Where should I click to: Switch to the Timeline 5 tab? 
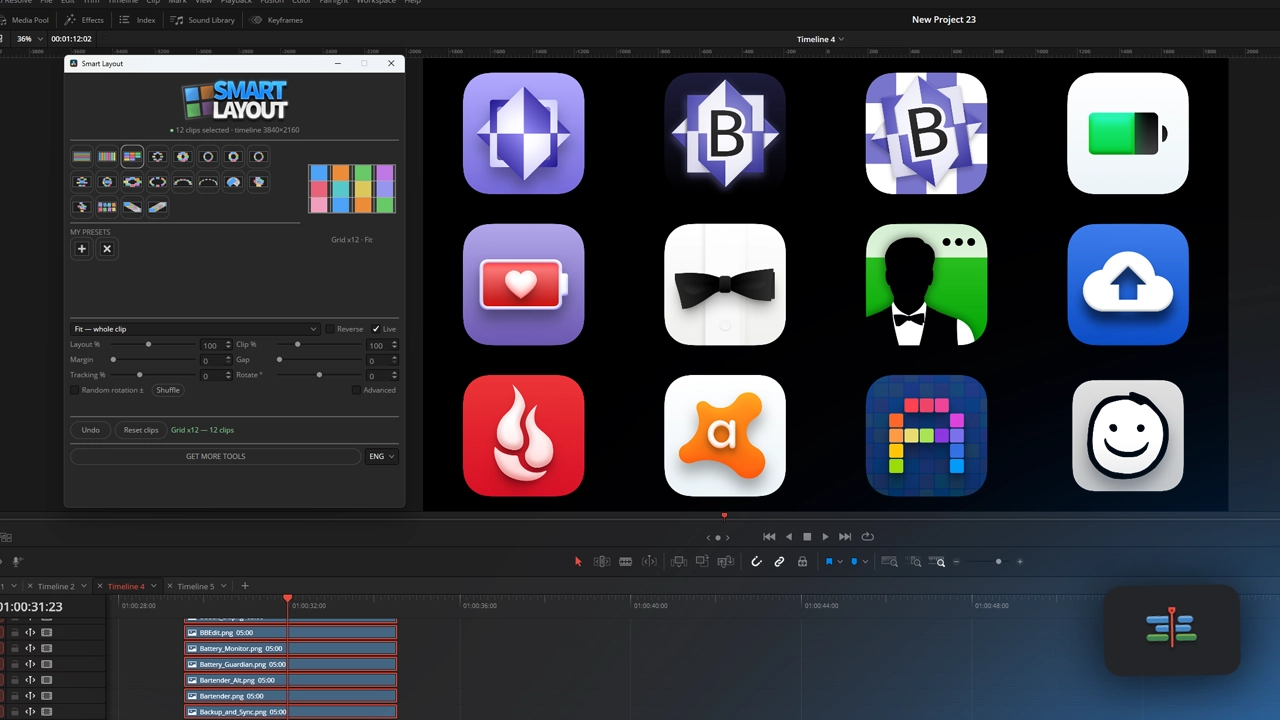196,586
